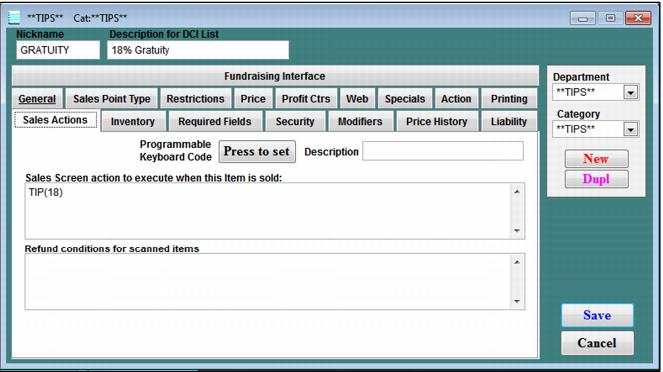This screenshot has height=372, width=663.
Task: Save the item changes
Action: pyautogui.click(x=597, y=315)
